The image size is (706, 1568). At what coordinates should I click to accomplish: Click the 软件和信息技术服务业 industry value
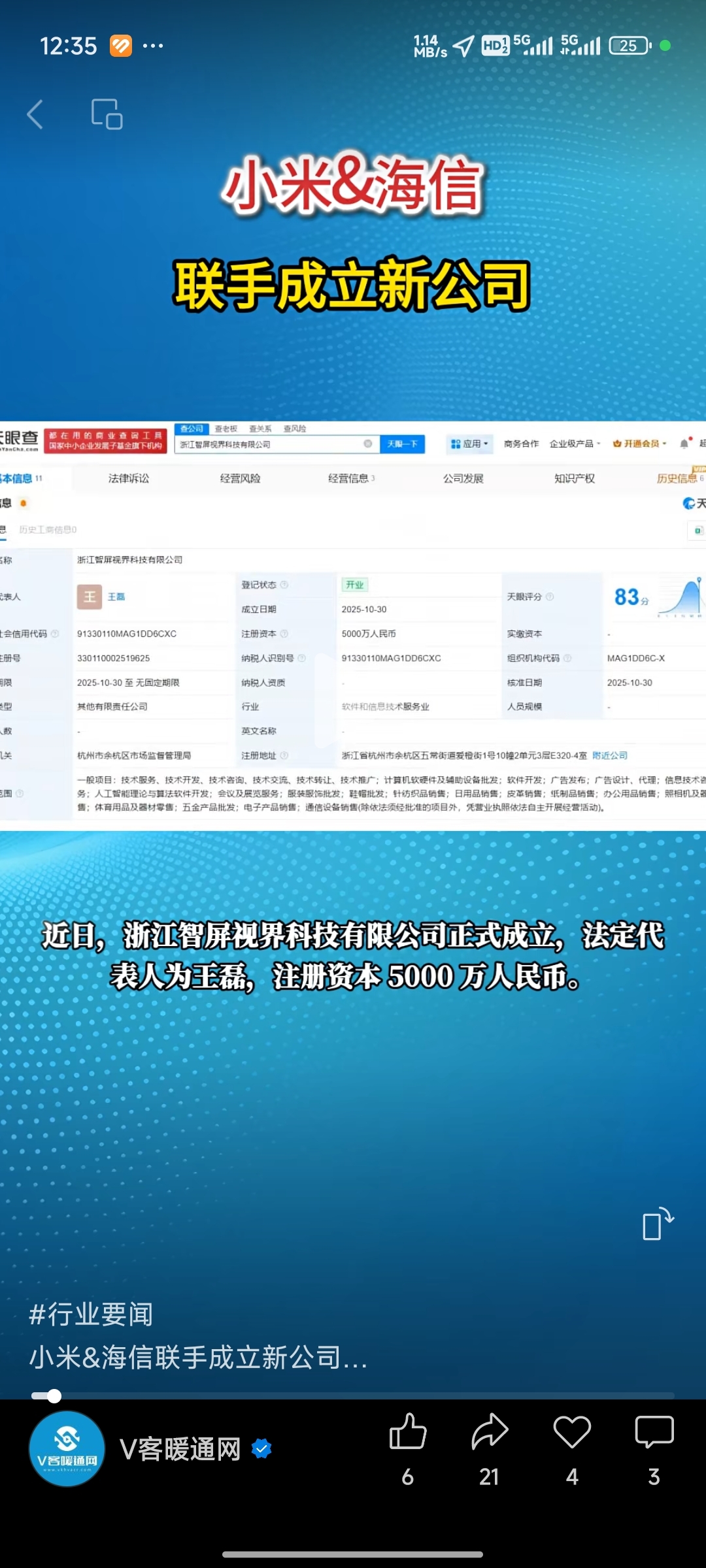(386, 707)
